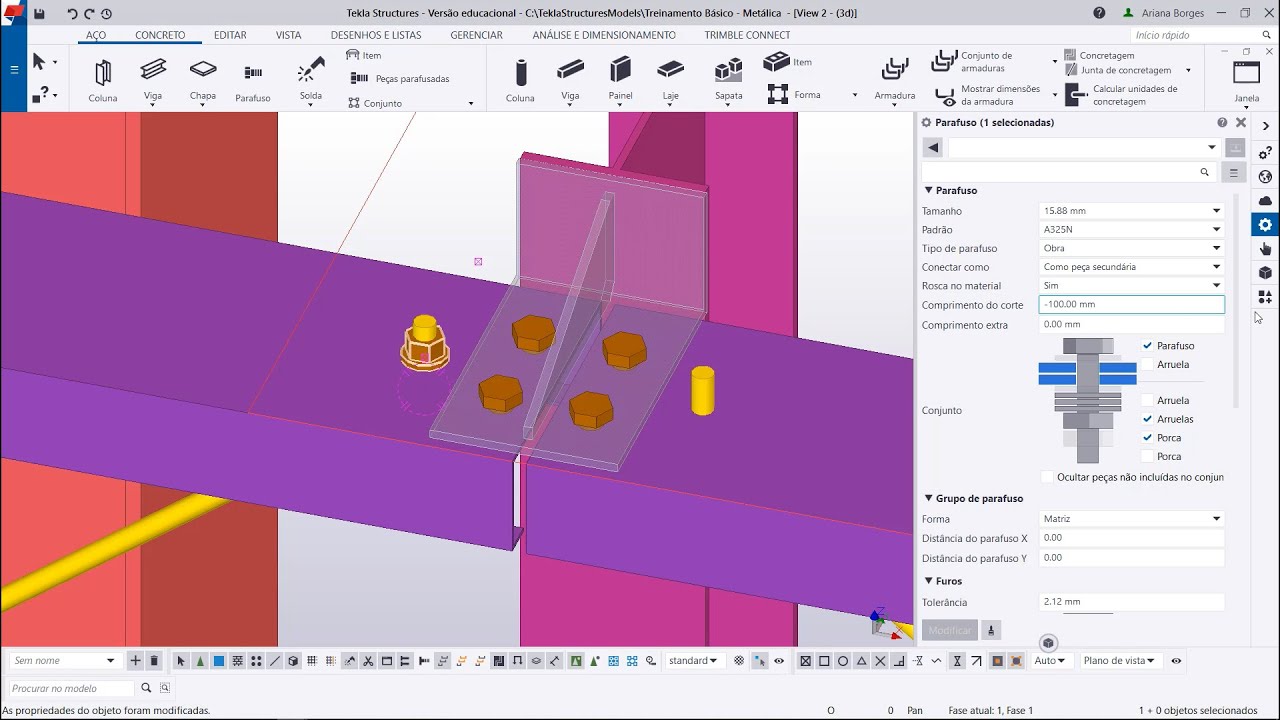
Task: Open the help question mark in title bar
Action: coord(1100,13)
